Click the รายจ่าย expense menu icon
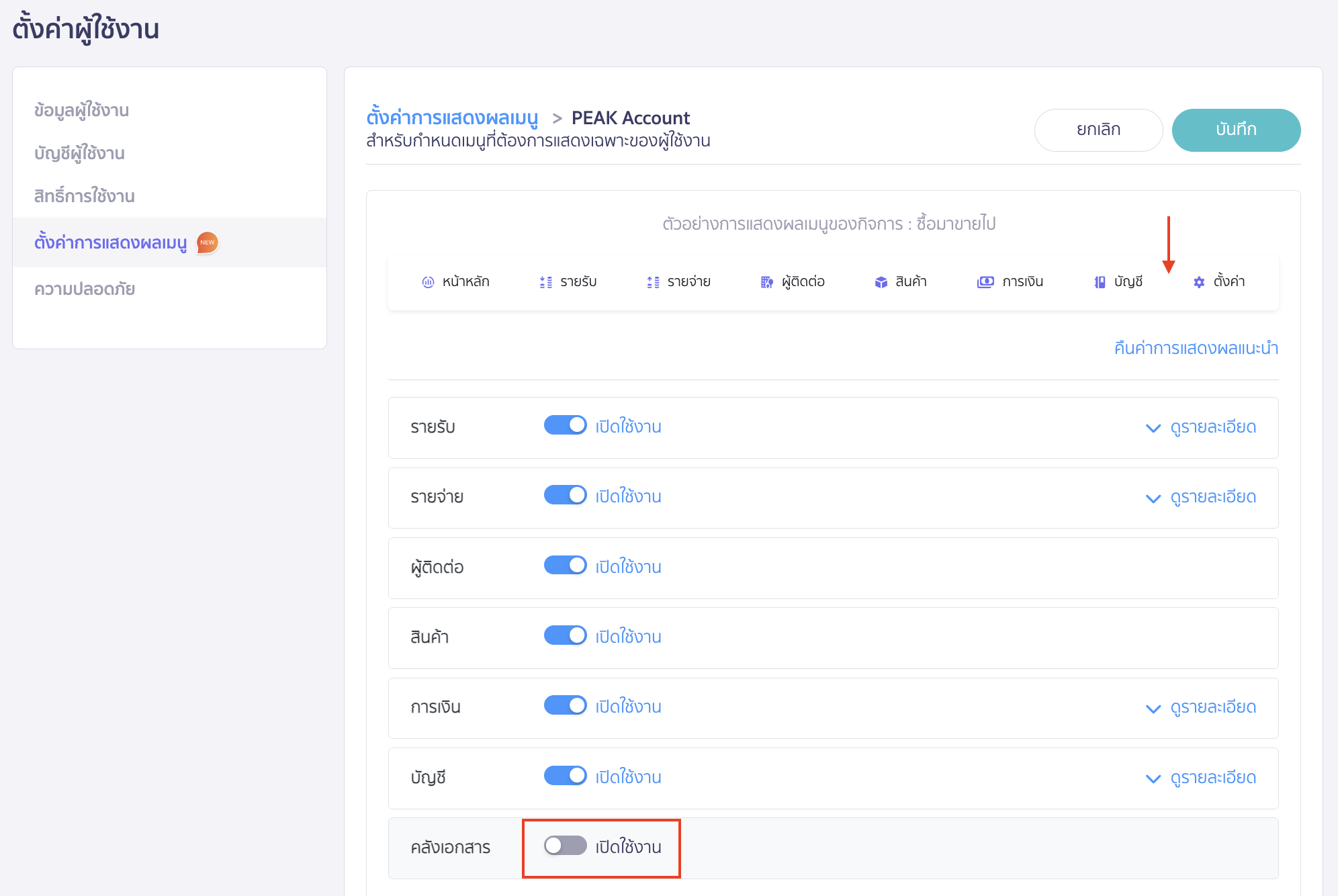The image size is (1338, 896). click(652, 282)
